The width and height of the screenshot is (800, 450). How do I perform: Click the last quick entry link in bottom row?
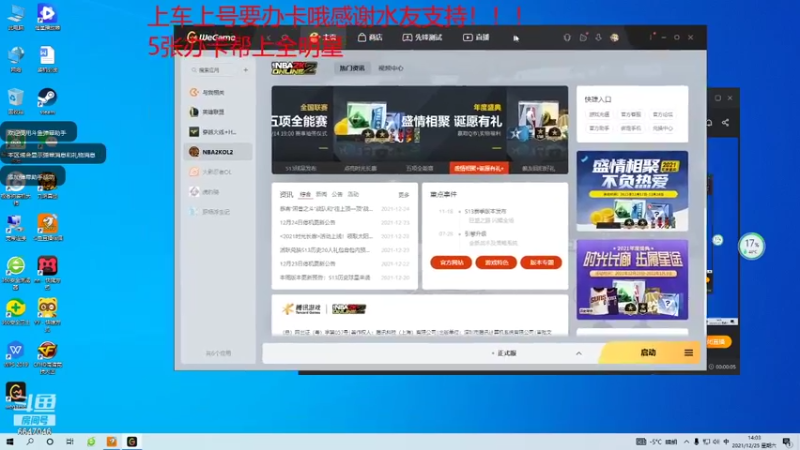tap(662, 128)
